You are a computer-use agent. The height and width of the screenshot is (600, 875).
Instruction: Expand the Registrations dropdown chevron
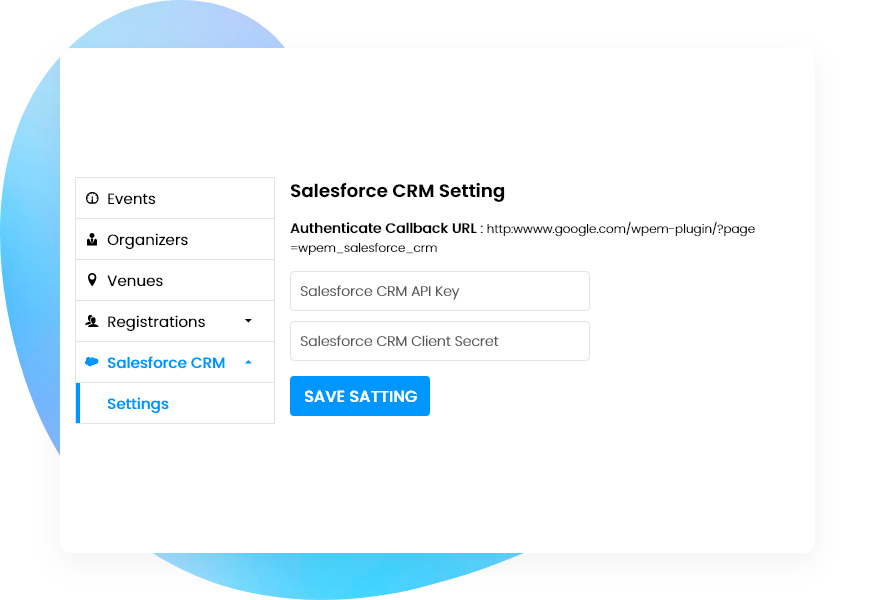[x=247, y=321]
